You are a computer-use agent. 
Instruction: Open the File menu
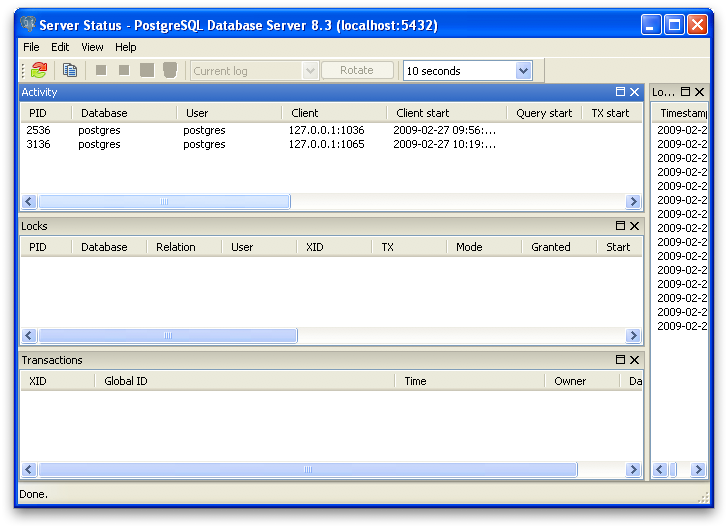[x=31, y=47]
